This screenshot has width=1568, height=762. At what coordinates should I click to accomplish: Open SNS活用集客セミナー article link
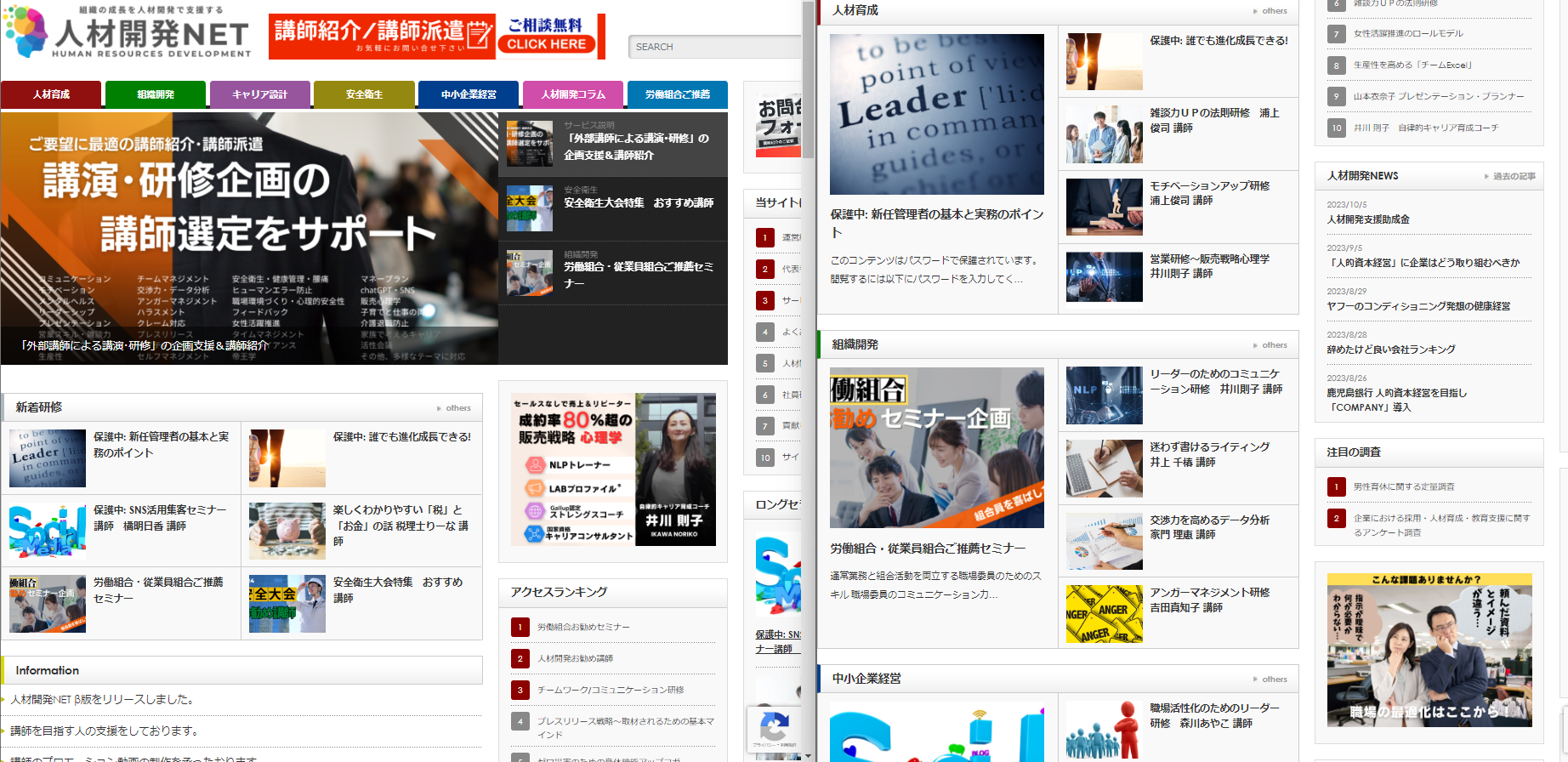pyautogui.click(x=160, y=518)
